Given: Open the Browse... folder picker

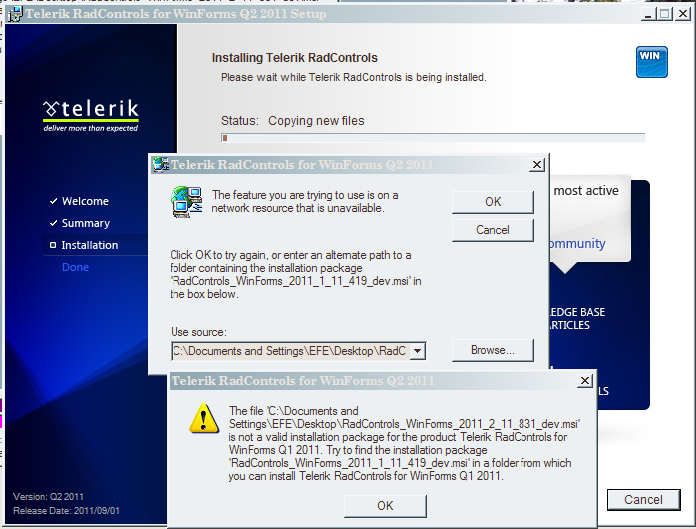Looking at the screenshot, I should [x=493, y=350].
